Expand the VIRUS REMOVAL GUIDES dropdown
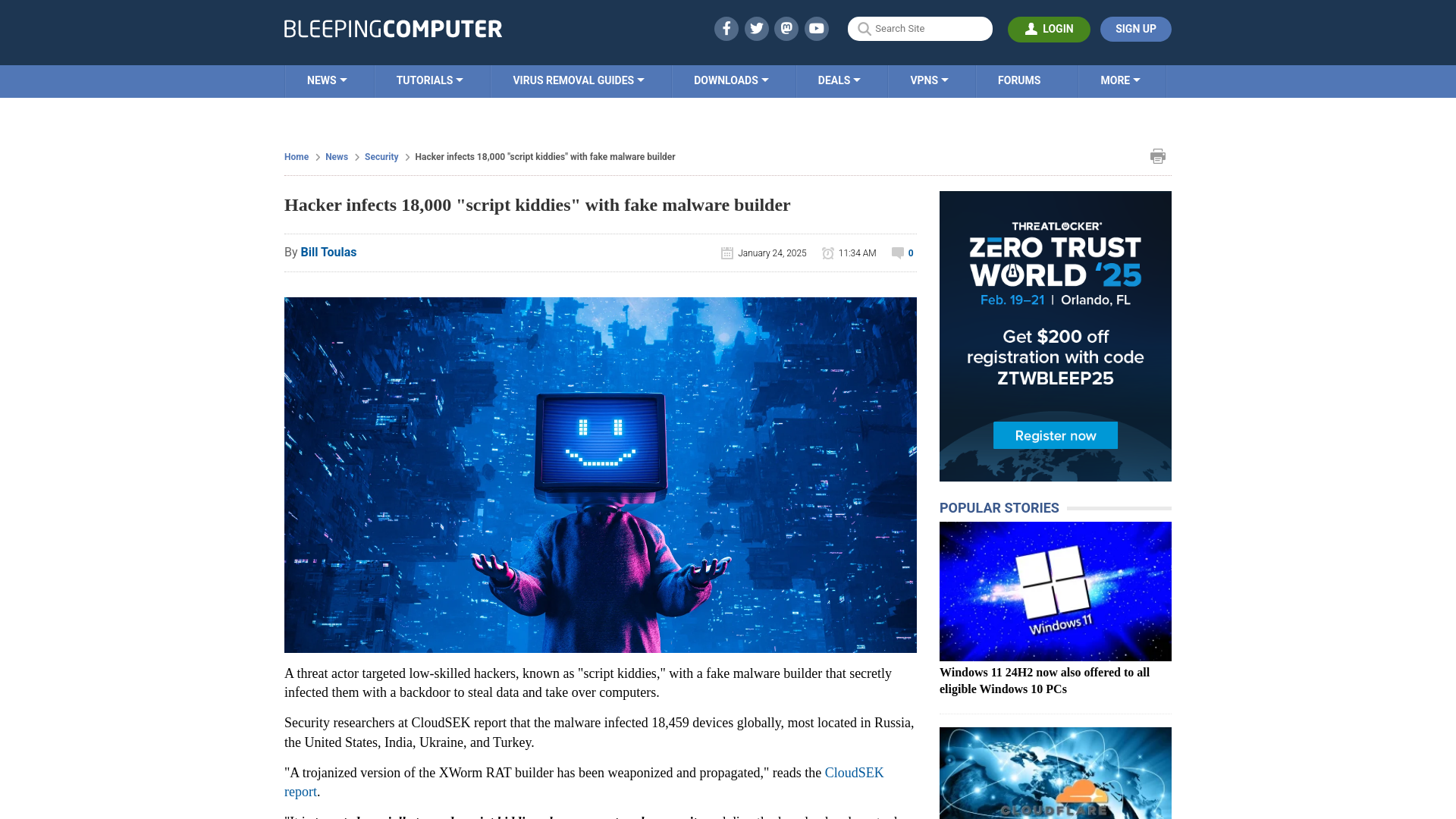This screenshot has height=819, width=1456. (578, 80)
